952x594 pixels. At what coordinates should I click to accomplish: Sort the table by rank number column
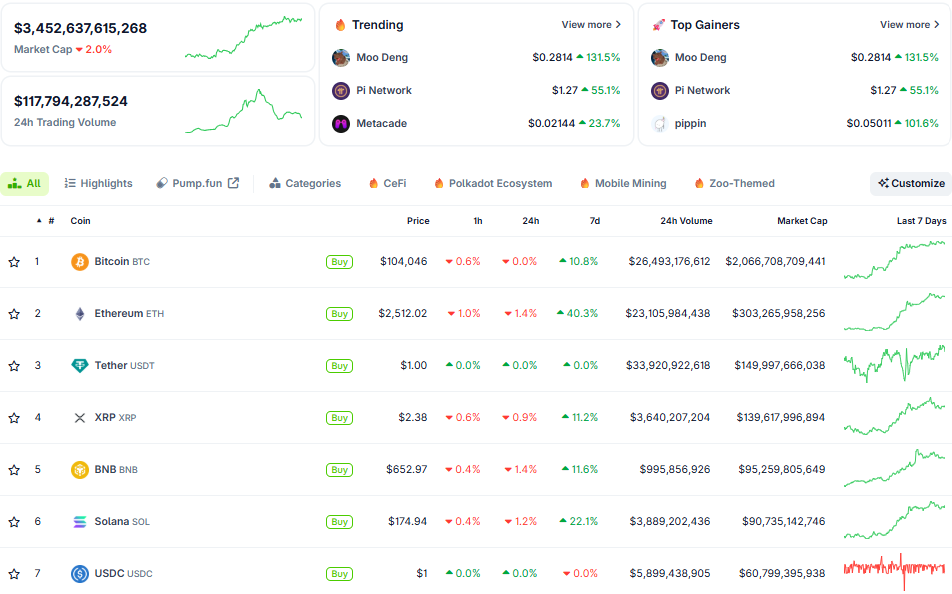(46, 221)
